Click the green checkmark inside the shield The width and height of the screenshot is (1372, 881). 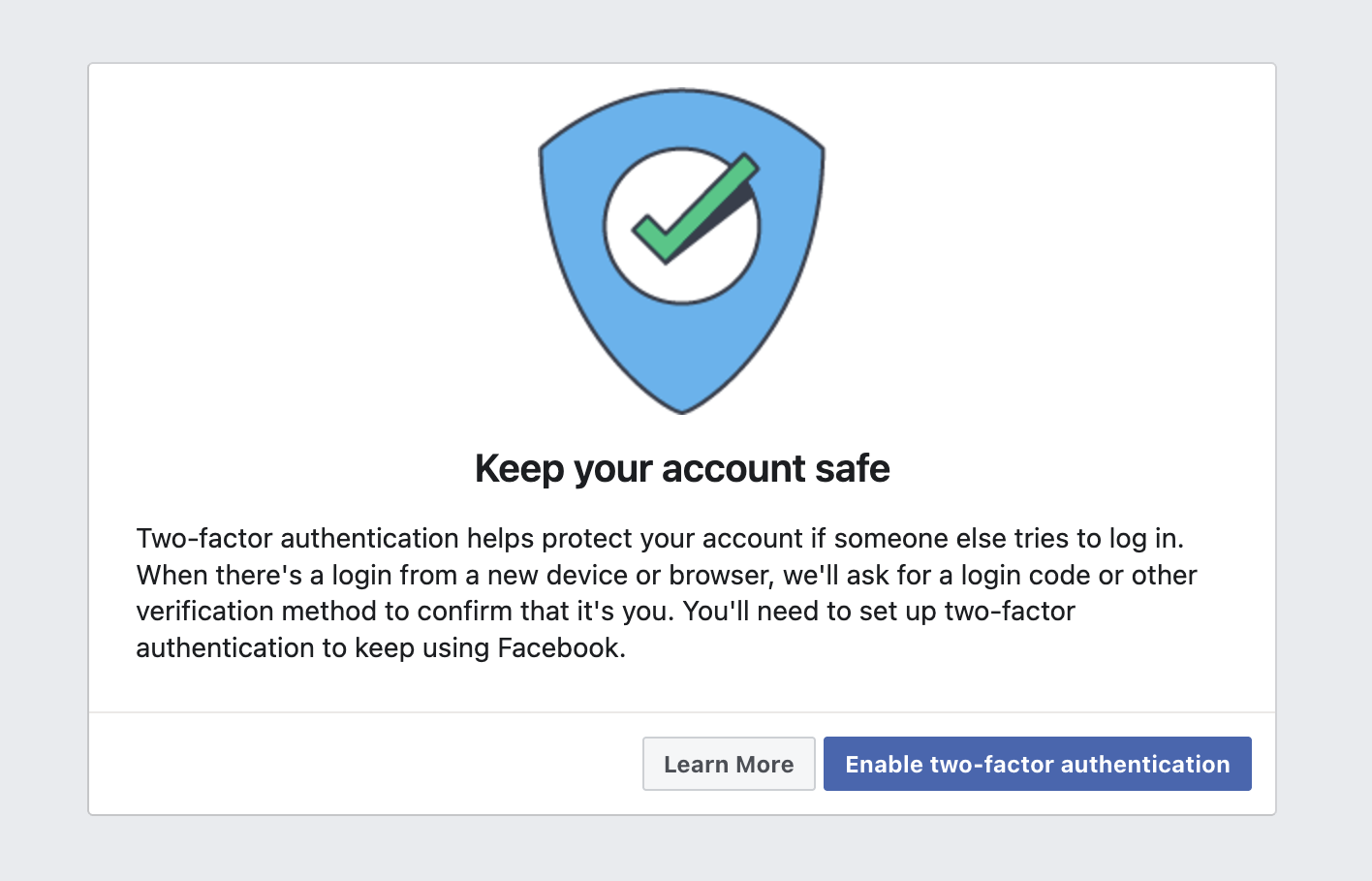694,207
